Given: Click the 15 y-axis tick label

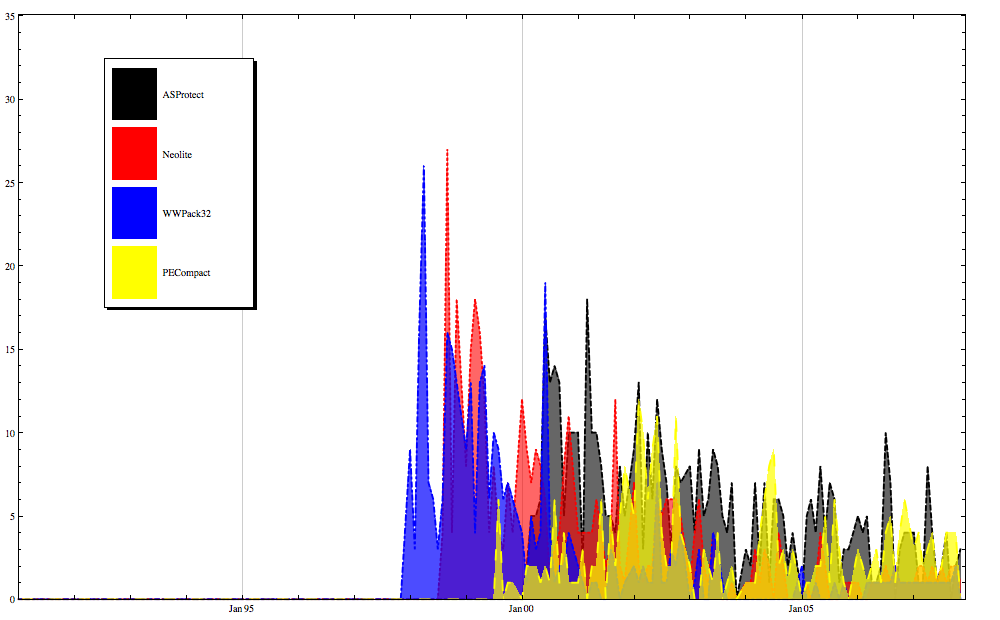Looking at the screenshot, I should coord(10,350).
